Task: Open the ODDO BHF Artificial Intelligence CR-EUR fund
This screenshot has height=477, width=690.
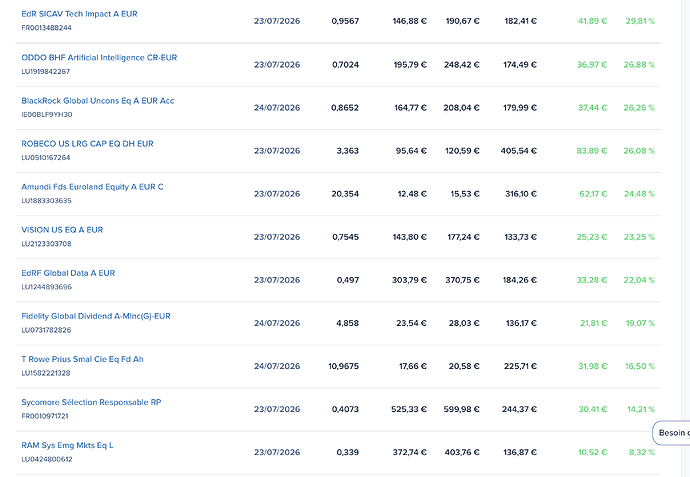Action: pos(99,58)
